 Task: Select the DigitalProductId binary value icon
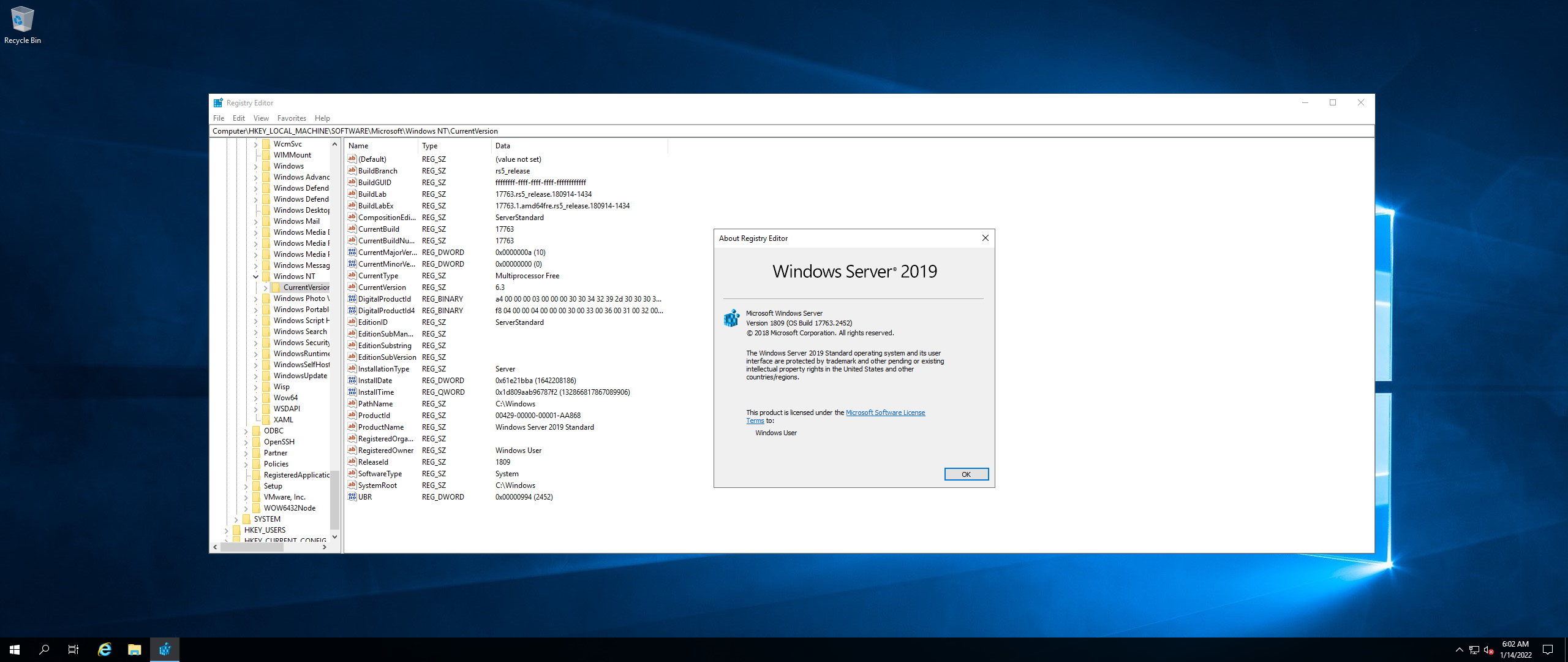coord(352,299)
